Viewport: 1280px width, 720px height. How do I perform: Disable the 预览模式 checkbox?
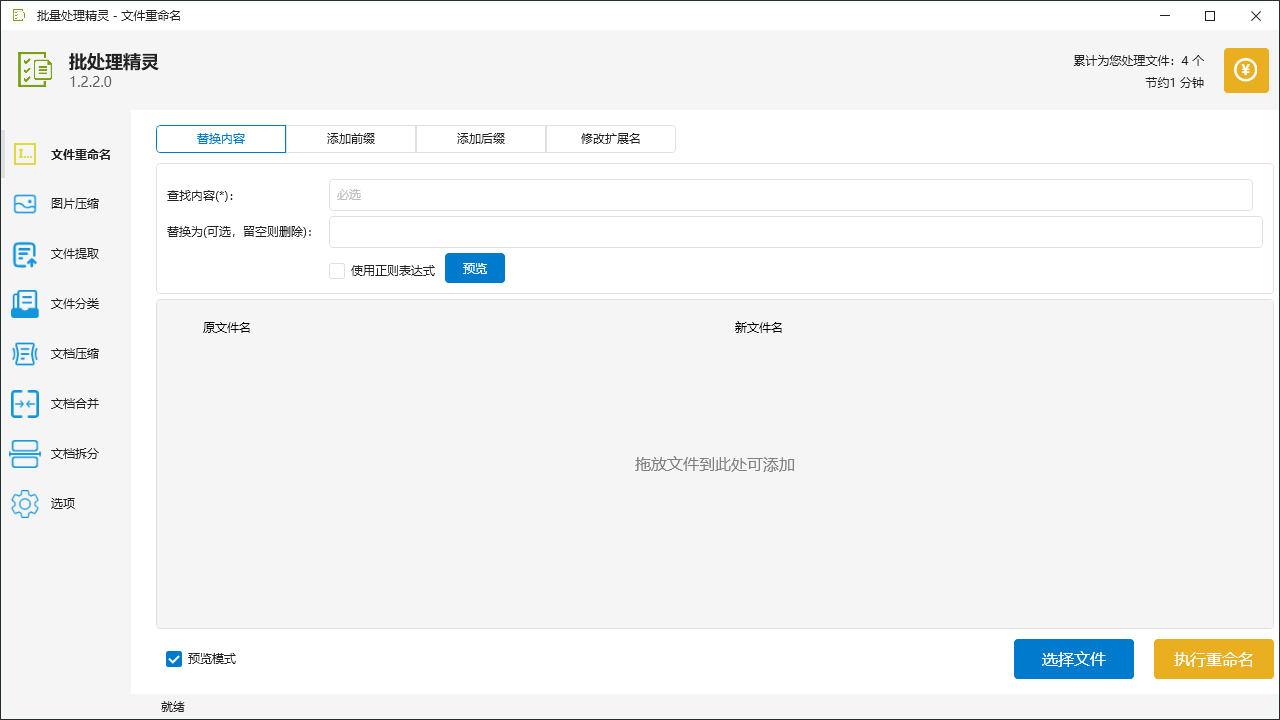pyautogui.click(x=173, y=658)
